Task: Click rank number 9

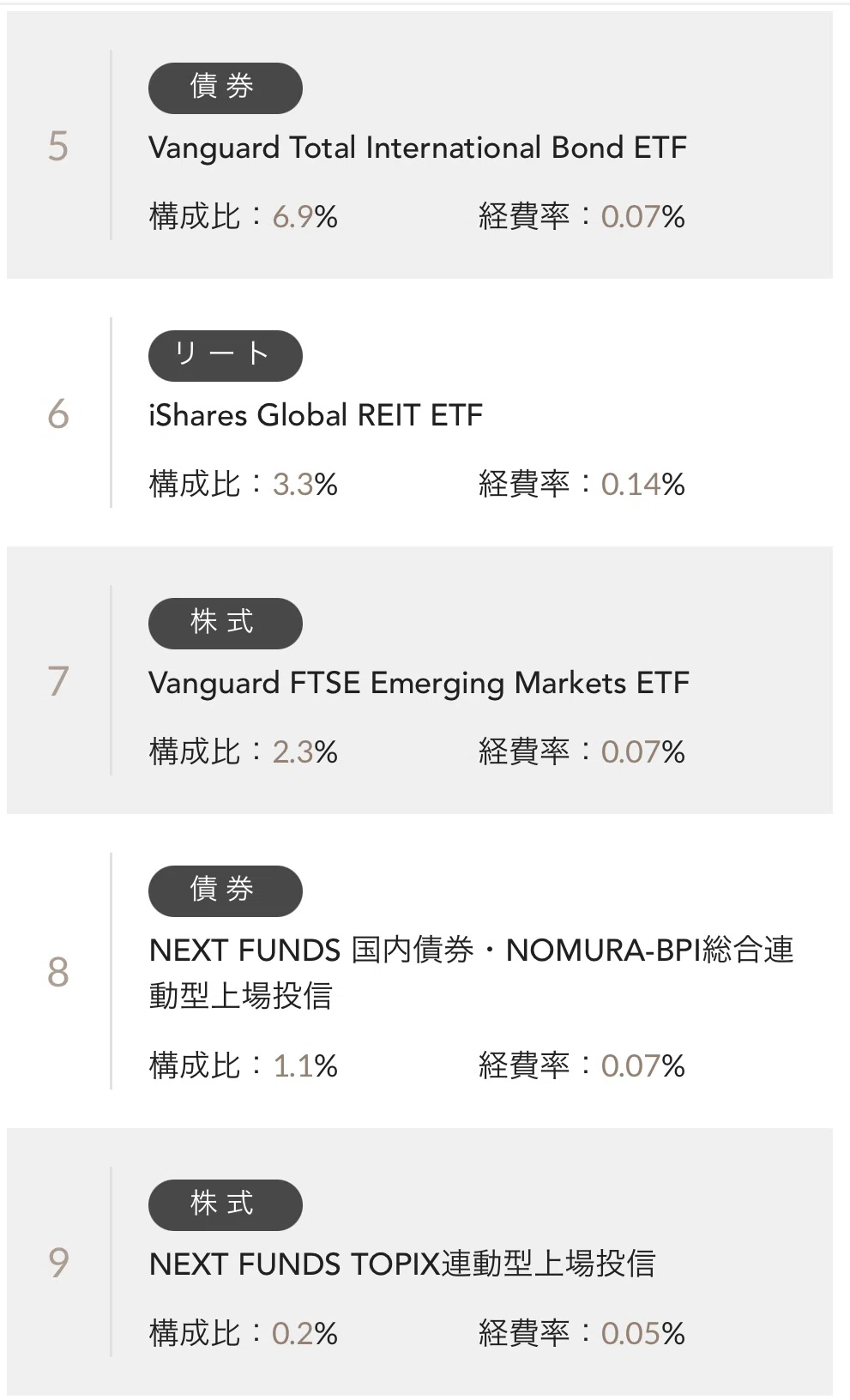Action: coord(57,1262)
